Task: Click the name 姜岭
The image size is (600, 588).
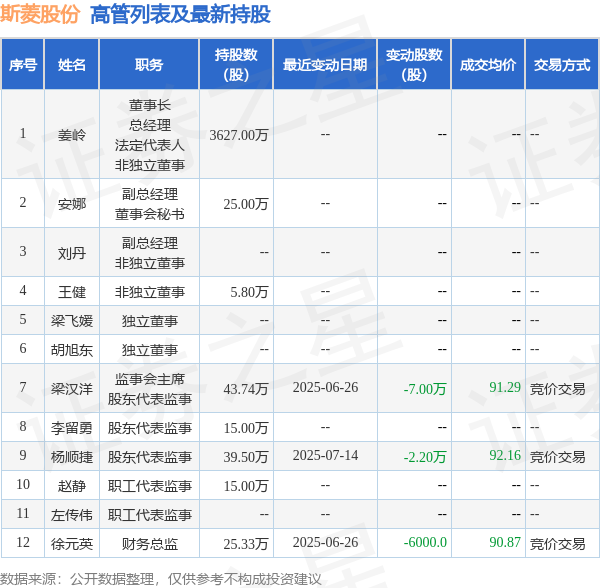Action: click(72, 135)
